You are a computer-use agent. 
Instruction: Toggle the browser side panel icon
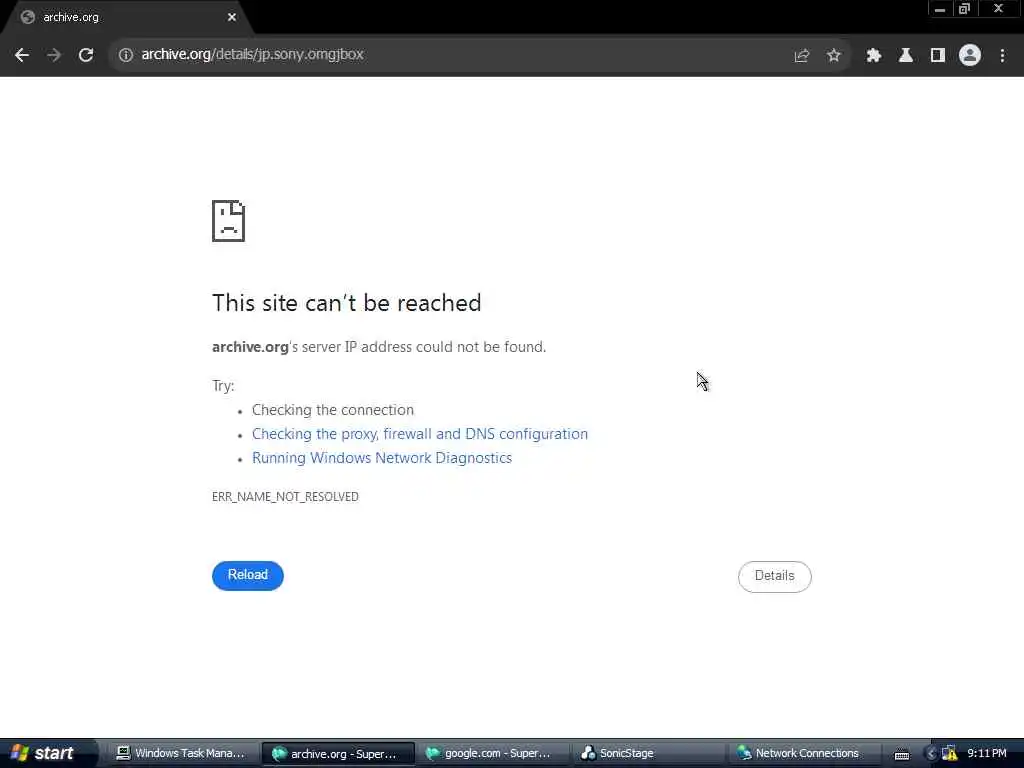coord(938,56)
